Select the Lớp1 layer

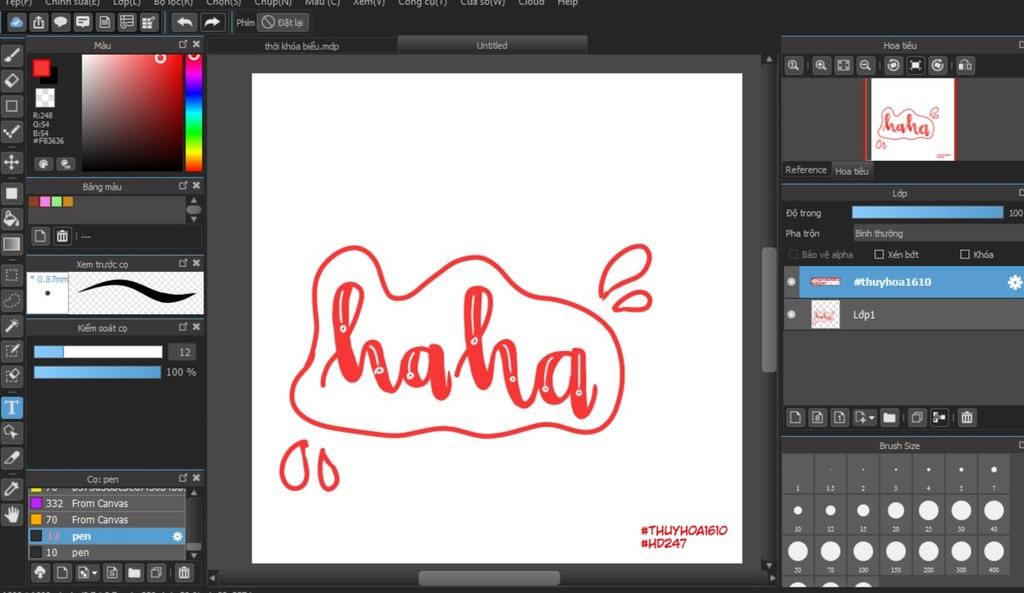coord(904,315)
